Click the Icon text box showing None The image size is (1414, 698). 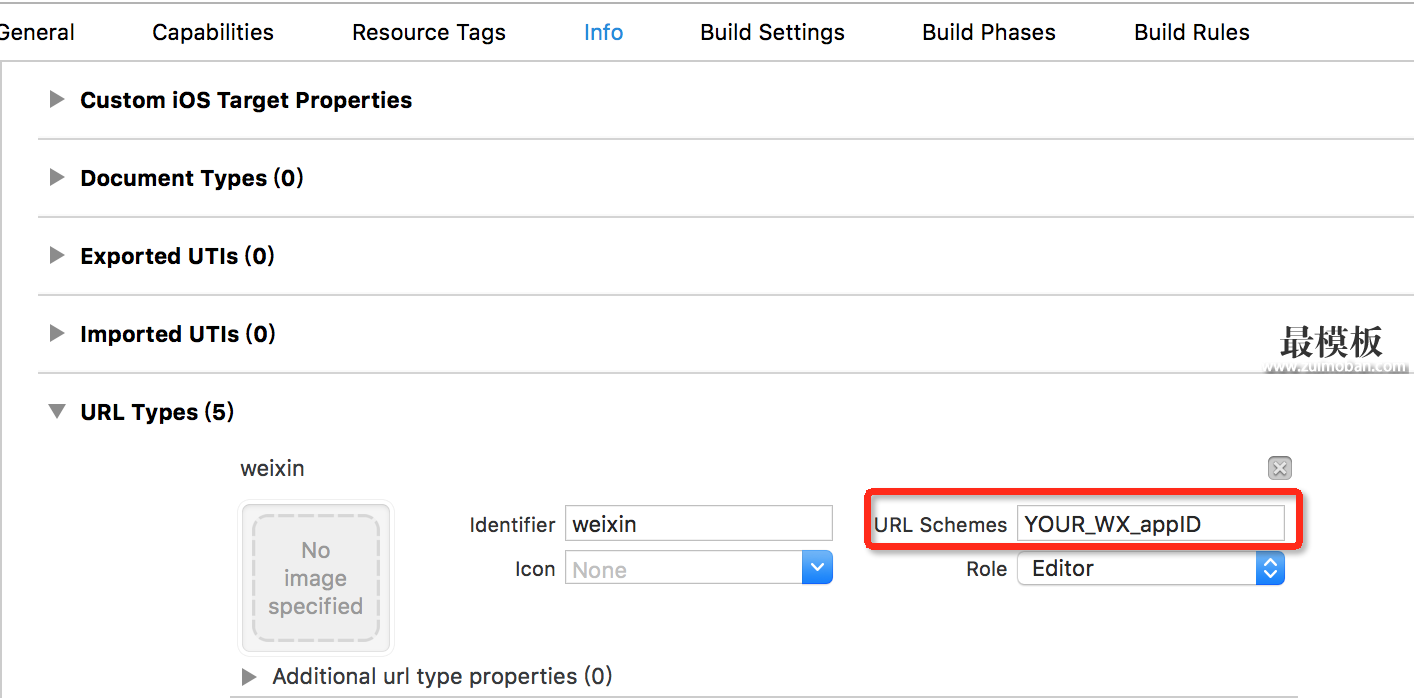(x=684, y=568)
